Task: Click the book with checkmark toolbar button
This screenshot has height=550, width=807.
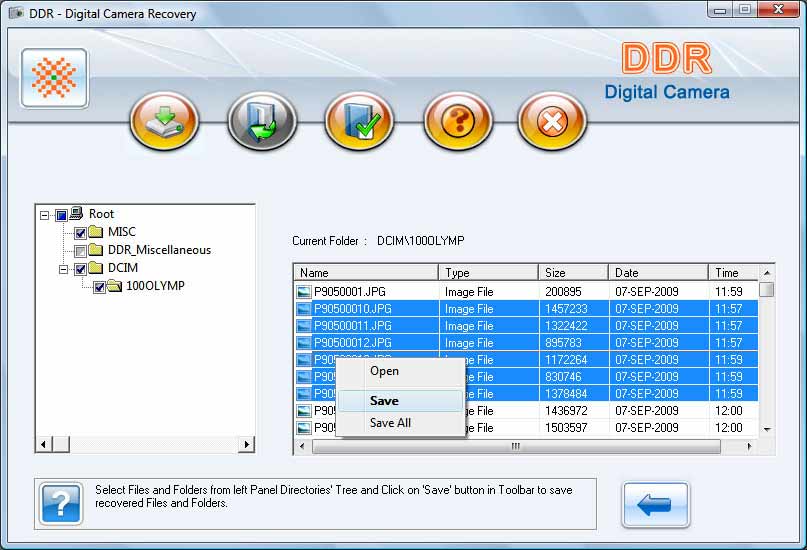Action: pos(359,121)
